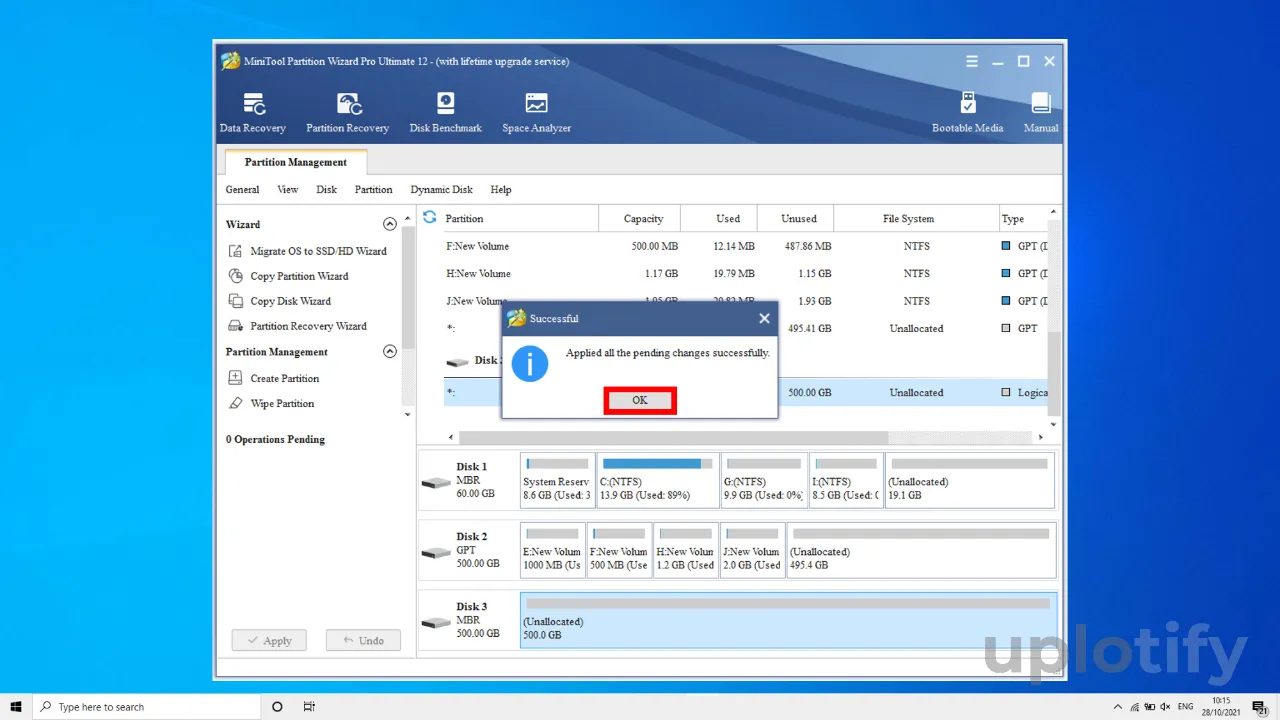Select C:(NTFS) partition on Disk 1
The height and width of the screenshot is (720, 1280).
pos(658,480)
